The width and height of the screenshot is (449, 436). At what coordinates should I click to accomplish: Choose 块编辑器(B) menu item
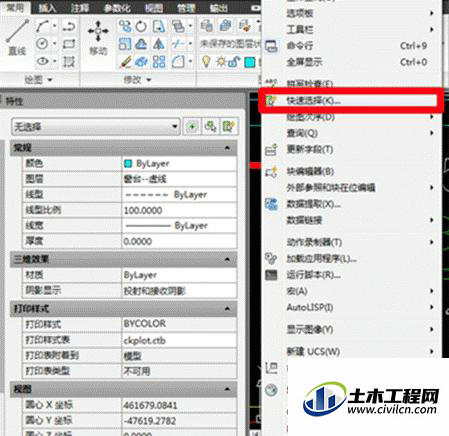pos(352,171)
